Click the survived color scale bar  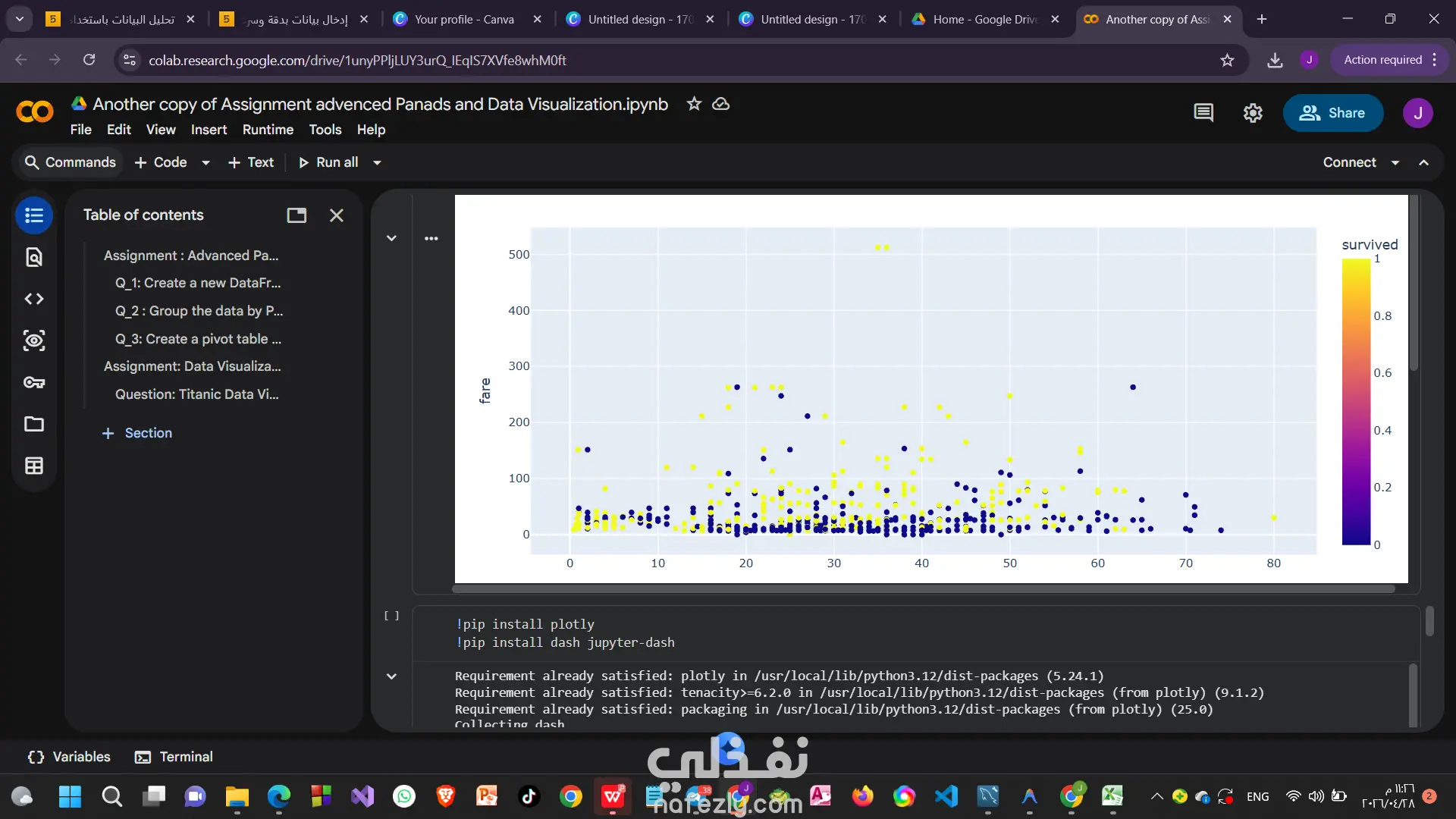[x=1356, y=402]
